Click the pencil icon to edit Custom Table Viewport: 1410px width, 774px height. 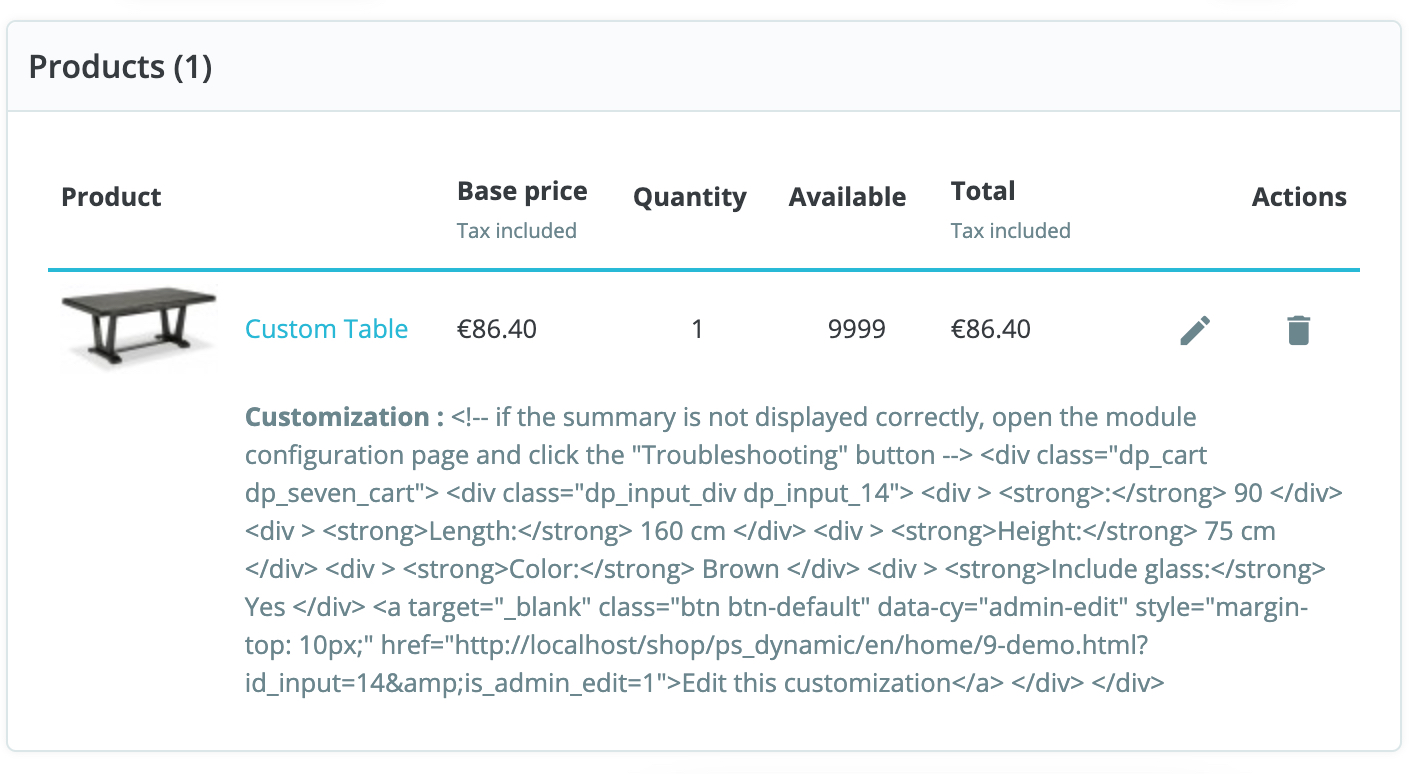[1194, 329]
